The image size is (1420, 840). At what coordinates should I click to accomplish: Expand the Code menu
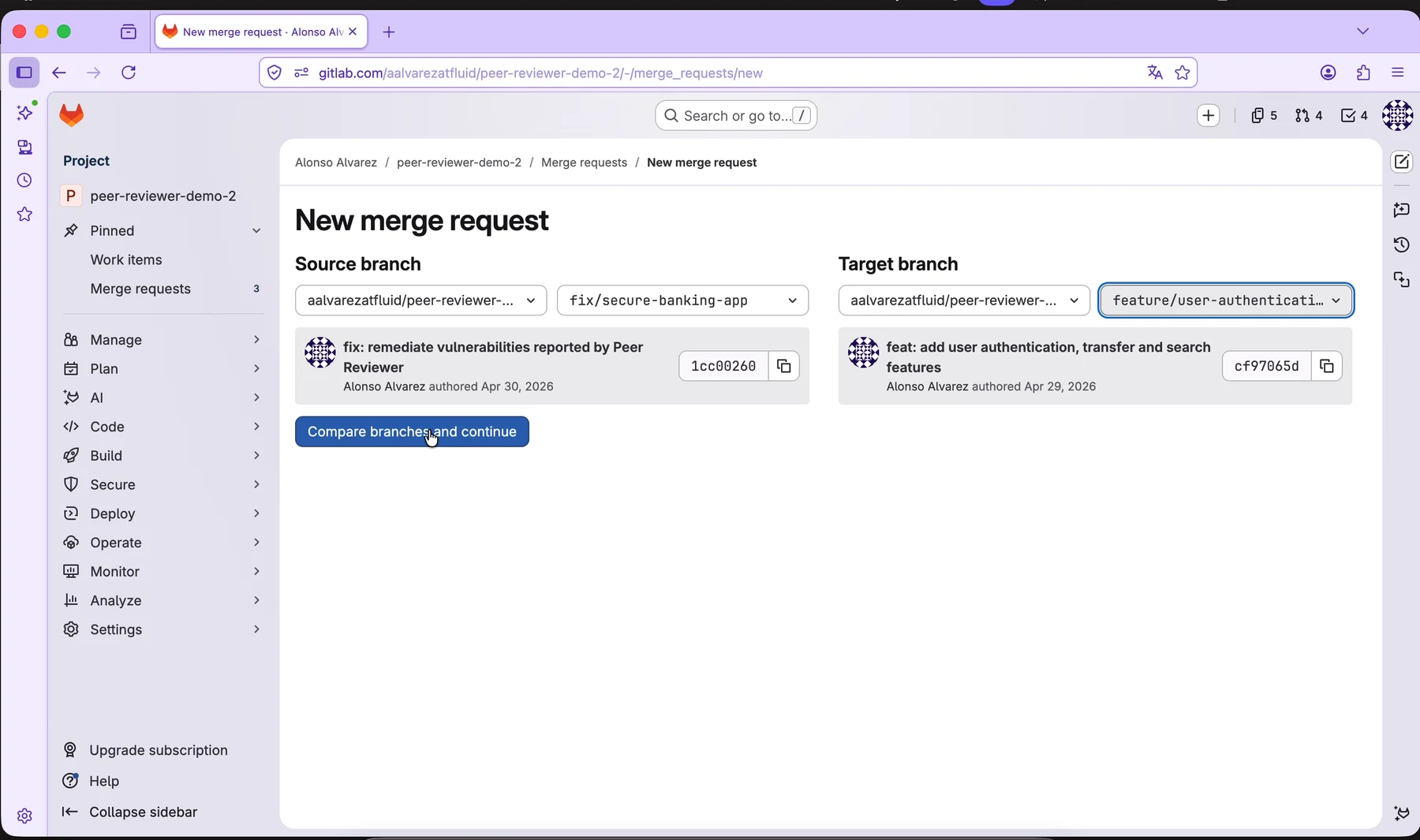tap(162, 427)
